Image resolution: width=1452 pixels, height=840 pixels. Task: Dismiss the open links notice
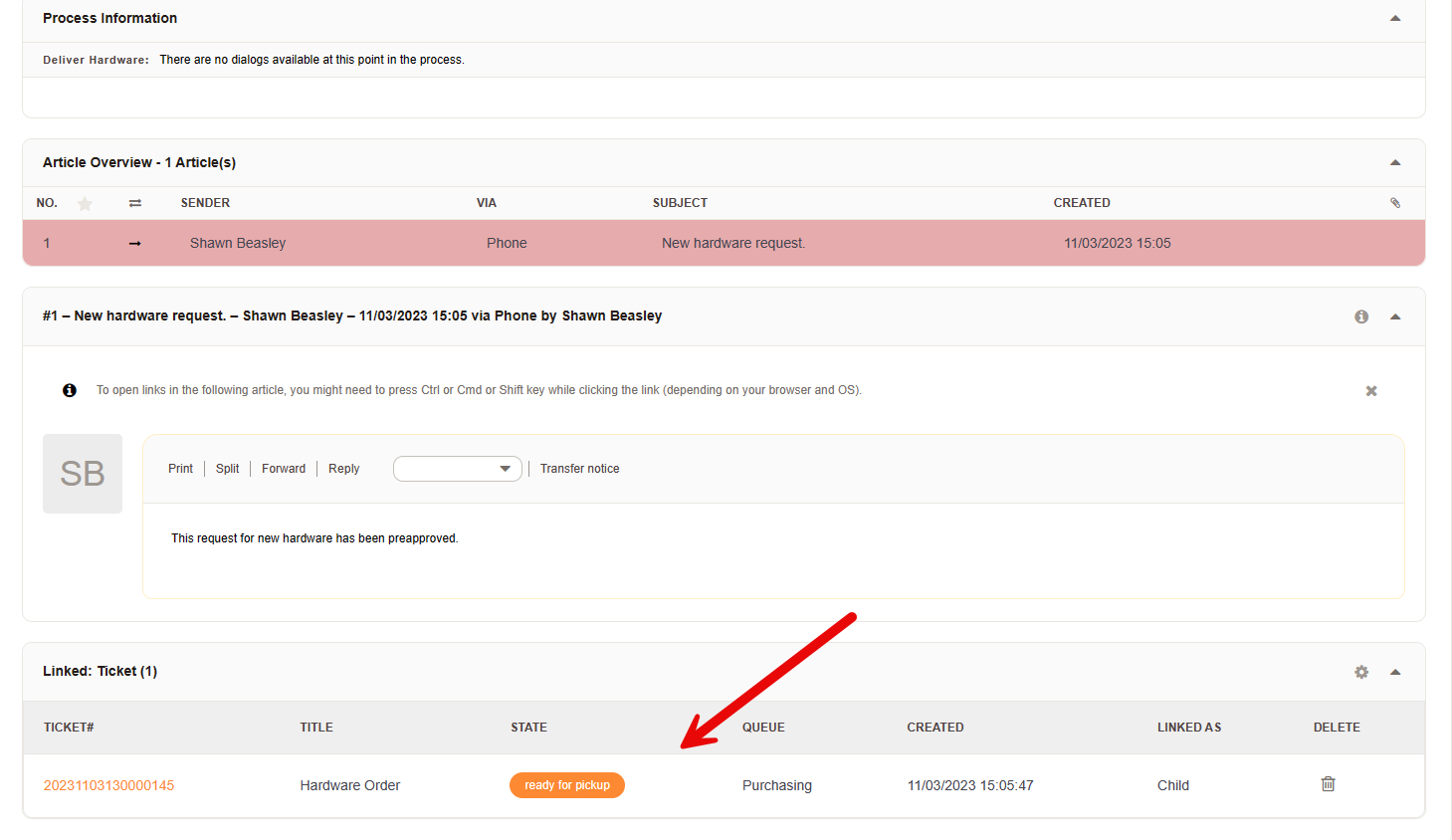pos(1371,391)
